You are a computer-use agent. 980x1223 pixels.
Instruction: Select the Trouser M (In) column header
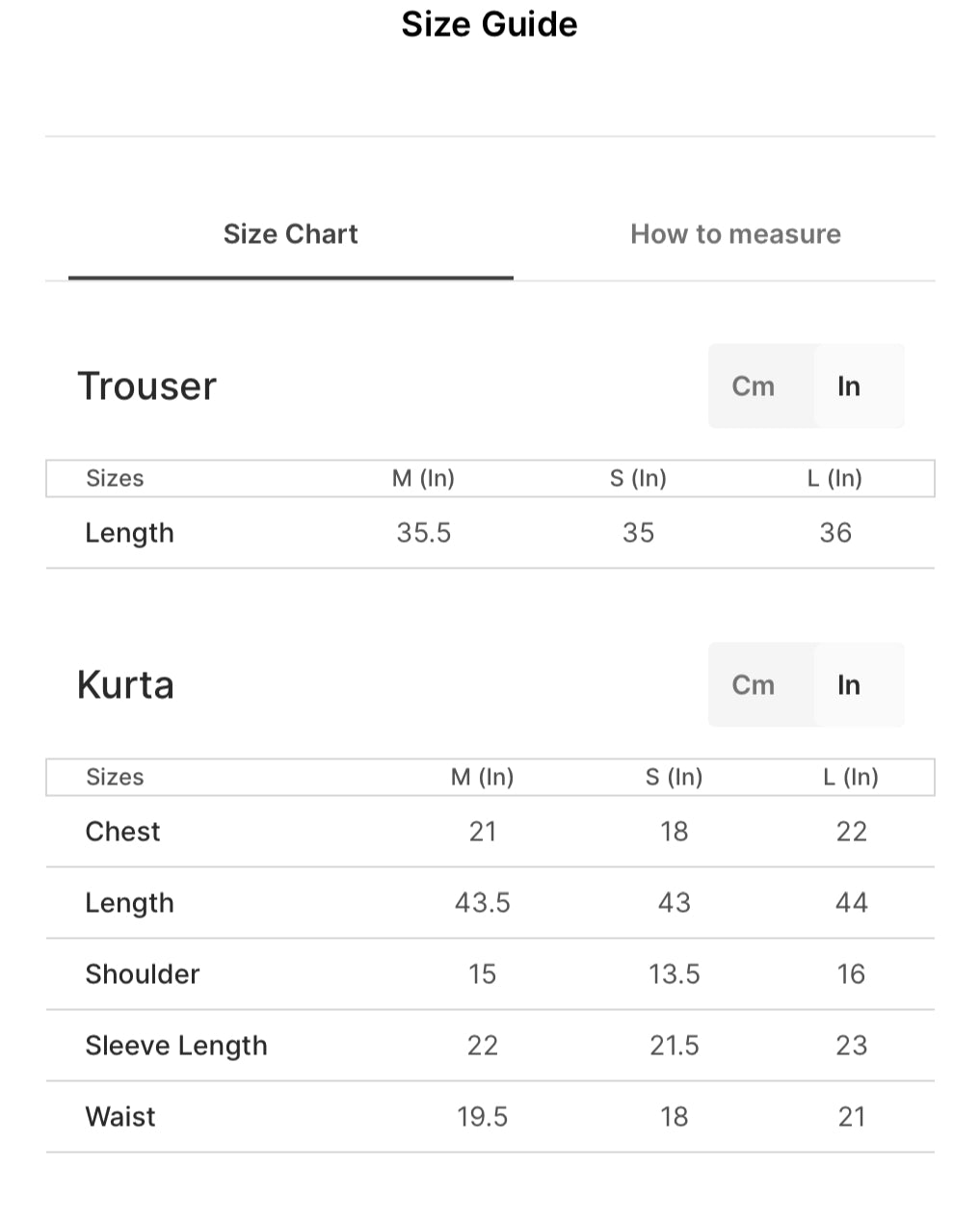(423, 479)
